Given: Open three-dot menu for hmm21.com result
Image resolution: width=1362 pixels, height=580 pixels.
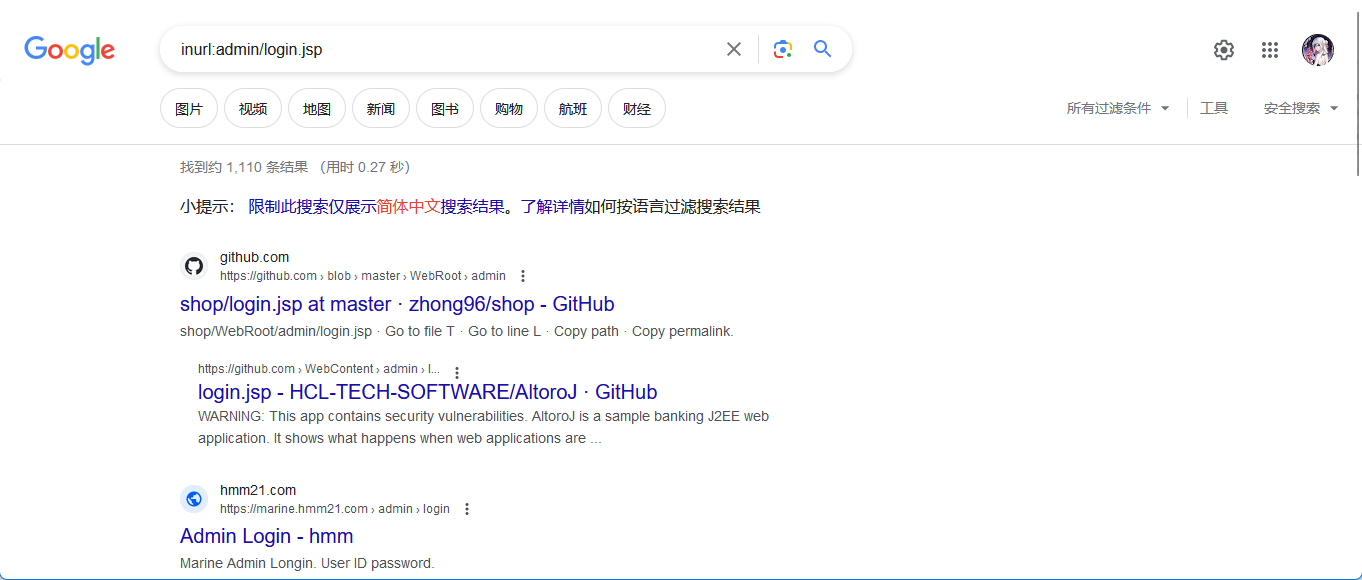Looking at the screenshot, I should (x=466, y=509).
